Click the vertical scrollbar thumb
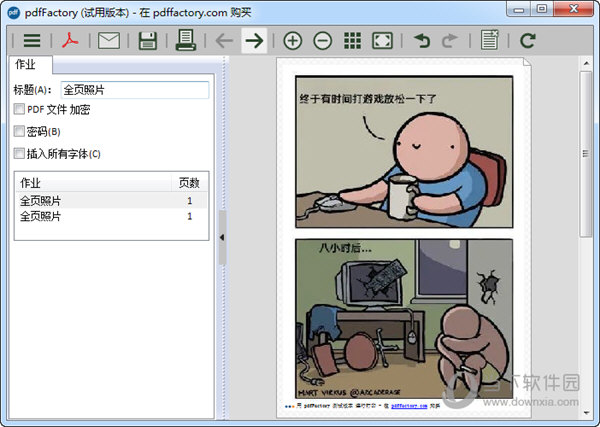This screenshot has height=427, width=600. point(586,154)
